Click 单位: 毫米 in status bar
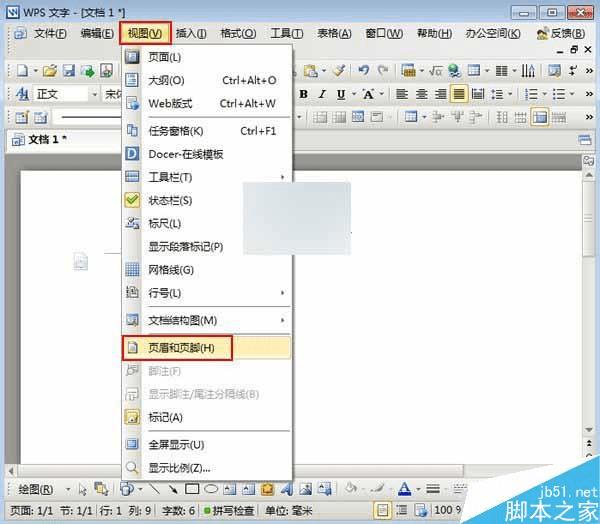This screenshot has height=524, width=600. (289, 510)
